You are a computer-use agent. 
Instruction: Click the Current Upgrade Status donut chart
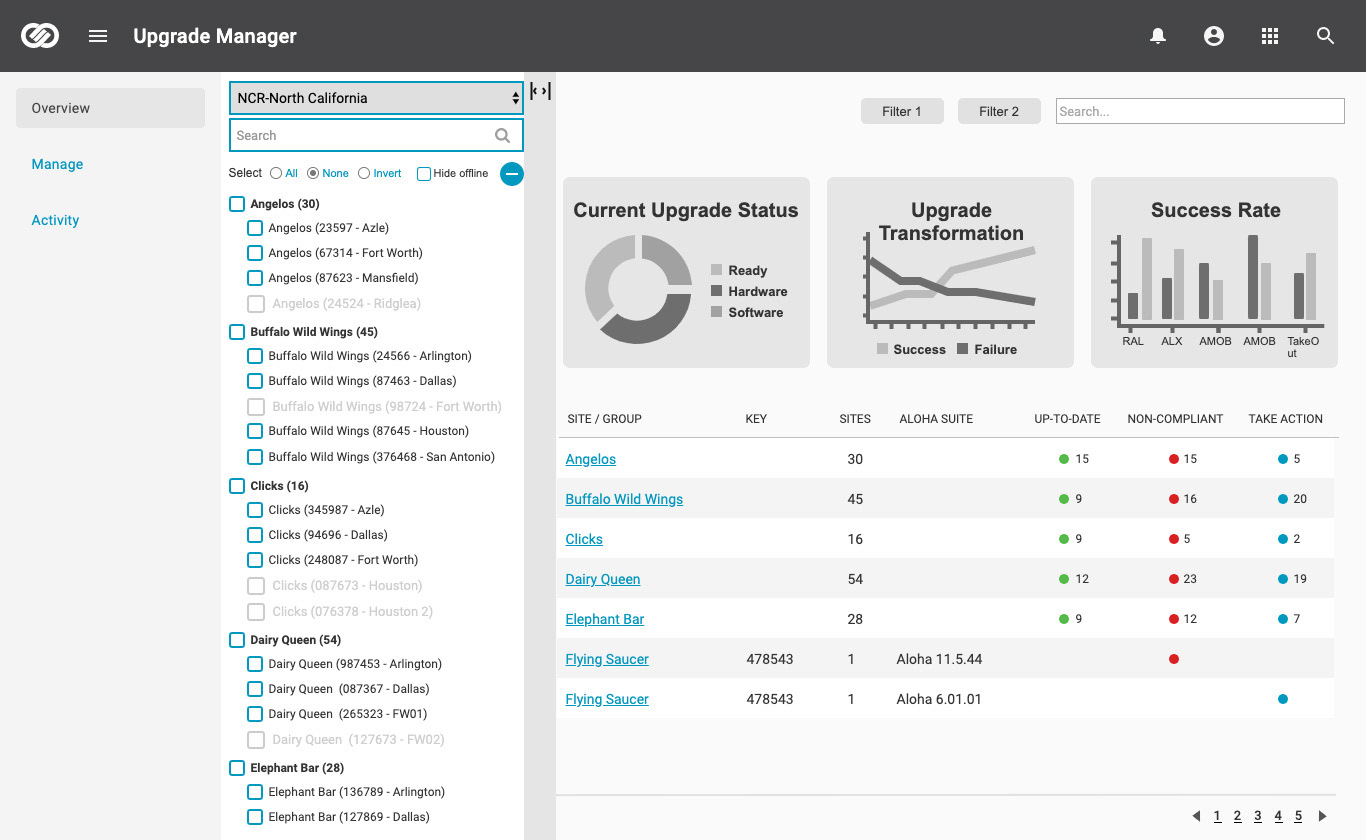point(638,289)
